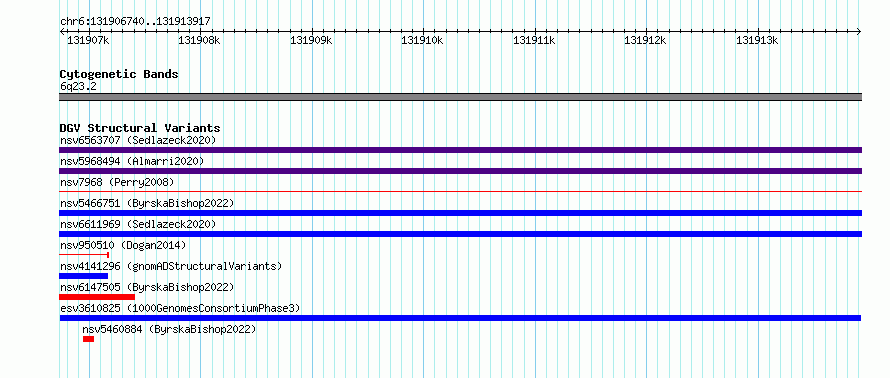
Task: Click the 131913k ruler tick label
Action: point(758,40)
